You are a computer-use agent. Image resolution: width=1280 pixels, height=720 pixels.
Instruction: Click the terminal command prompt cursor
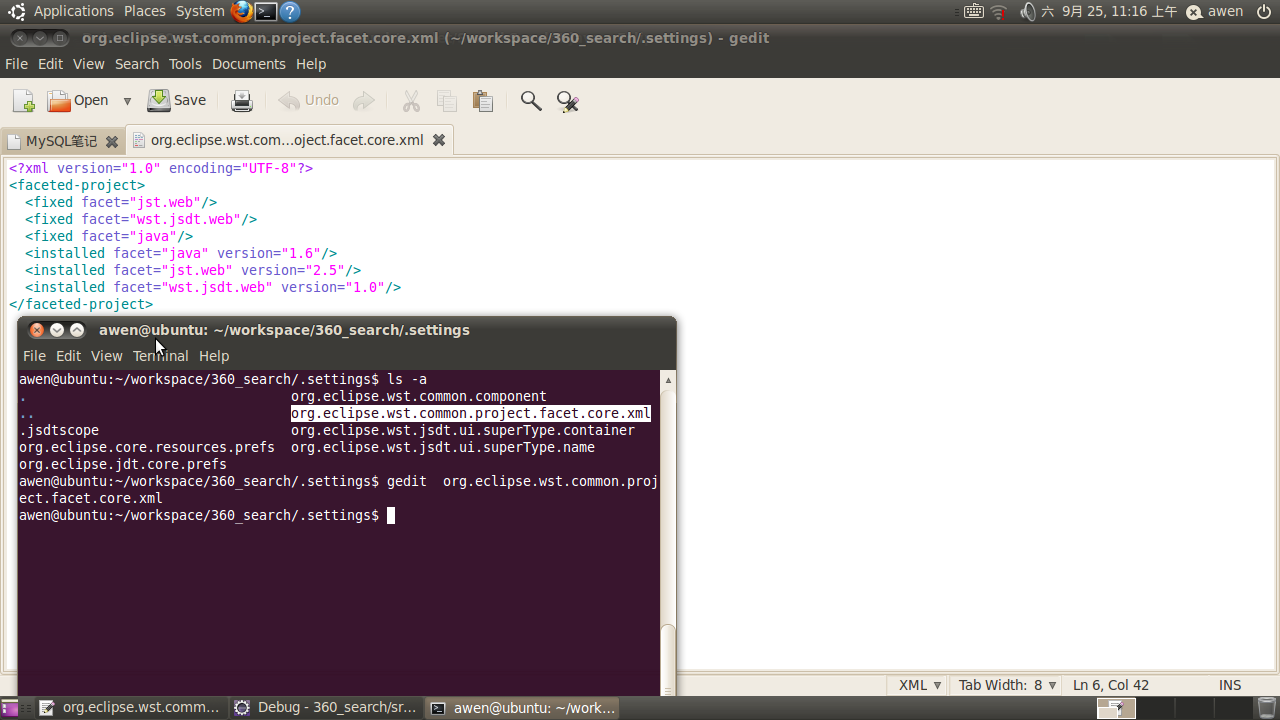391,515
